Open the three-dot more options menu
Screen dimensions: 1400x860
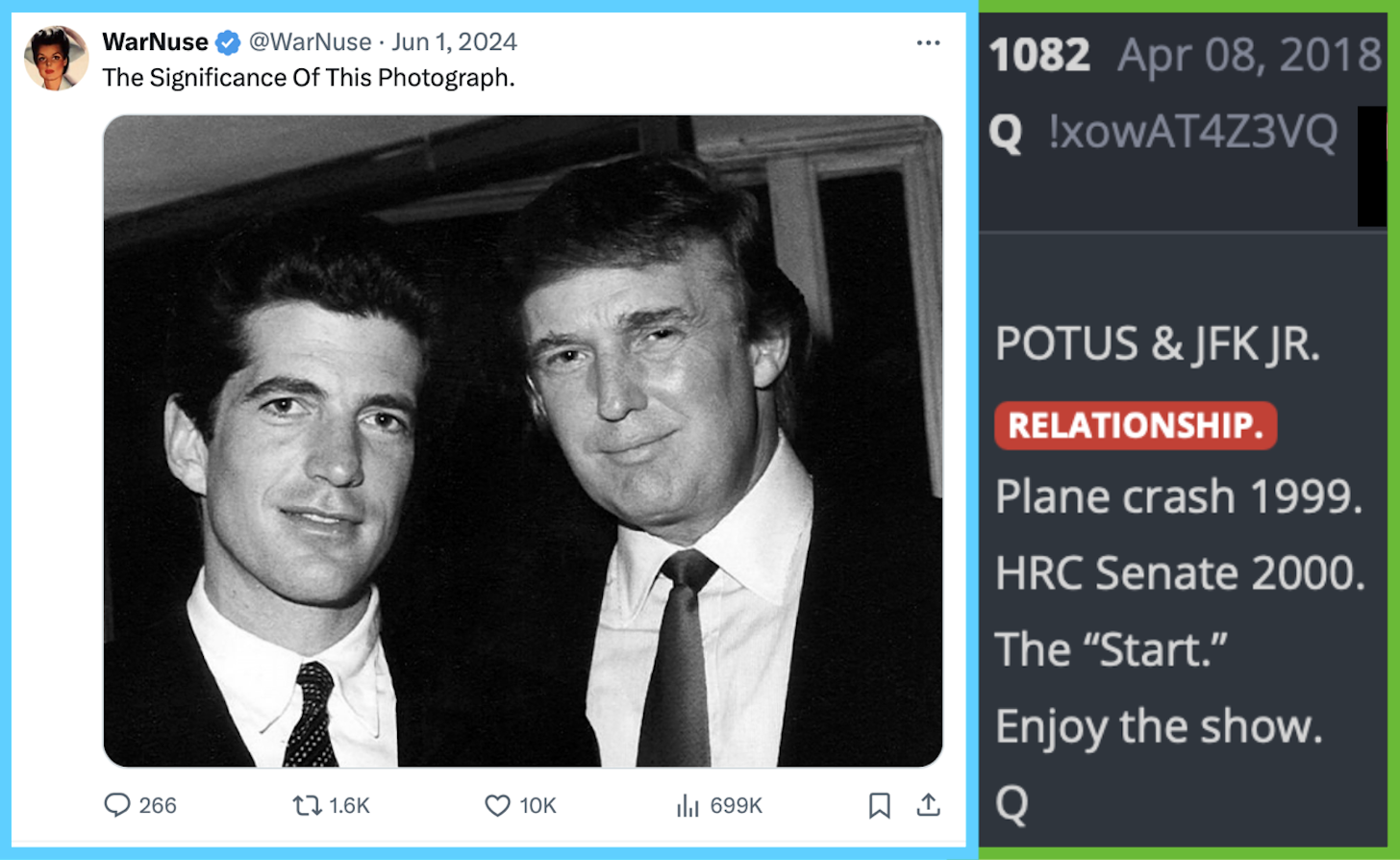point(928,42)
